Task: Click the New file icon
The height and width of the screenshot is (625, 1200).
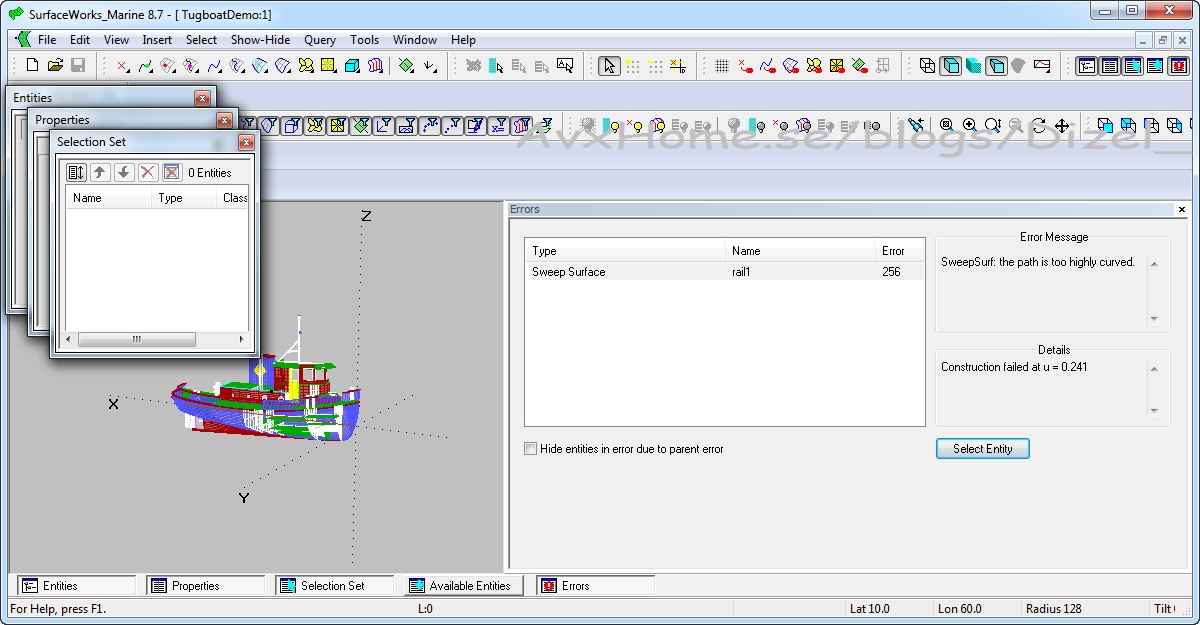Action: [x=33, y=66]
